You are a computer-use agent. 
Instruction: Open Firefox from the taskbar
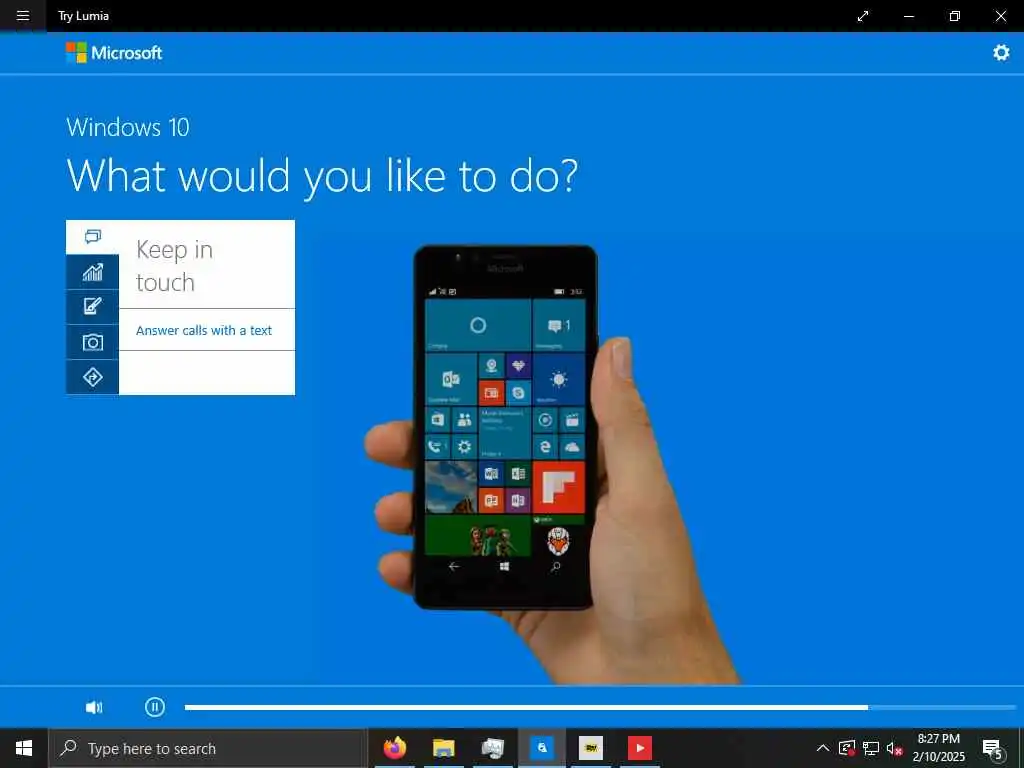[394, 748]
